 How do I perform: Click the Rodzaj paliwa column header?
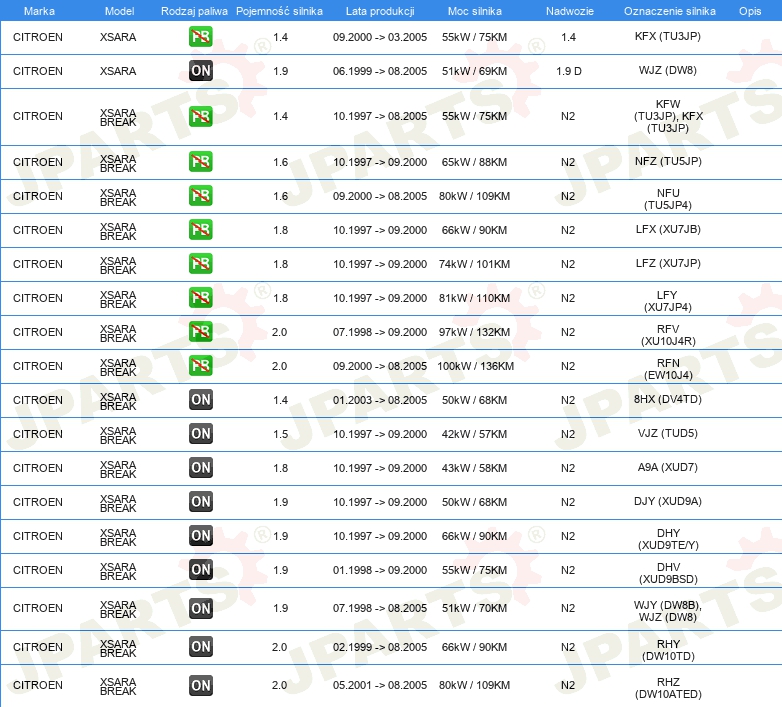coord(194,11)
